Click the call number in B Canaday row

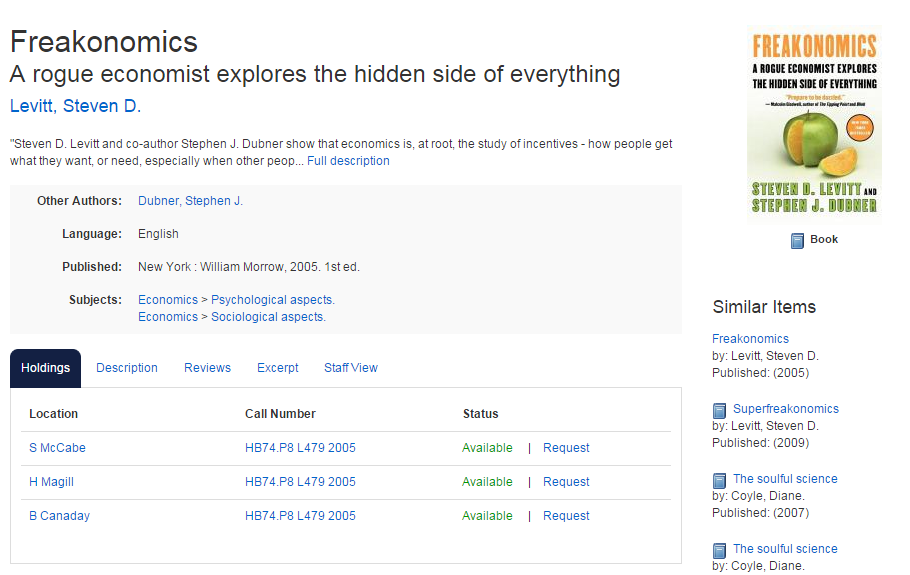pyautogui.click(x=300, y=516)
